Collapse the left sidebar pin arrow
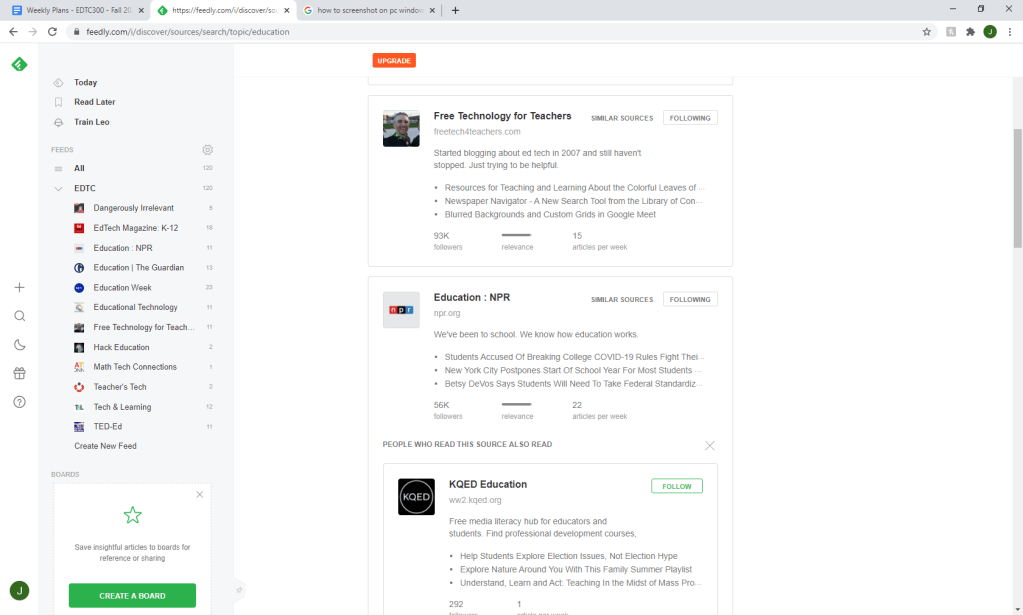 point(239,590)
